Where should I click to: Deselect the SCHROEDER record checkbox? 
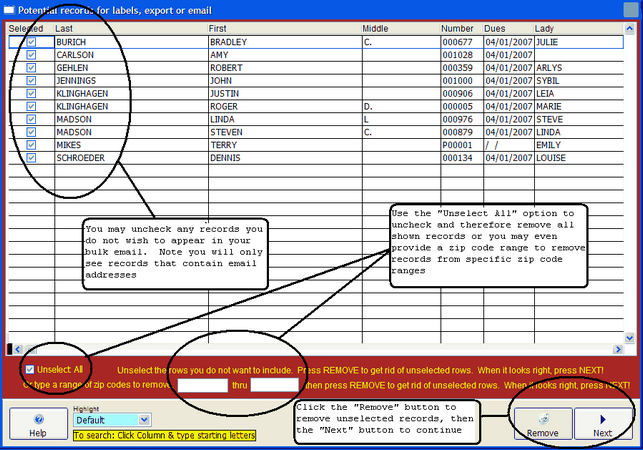click(31, 157)
